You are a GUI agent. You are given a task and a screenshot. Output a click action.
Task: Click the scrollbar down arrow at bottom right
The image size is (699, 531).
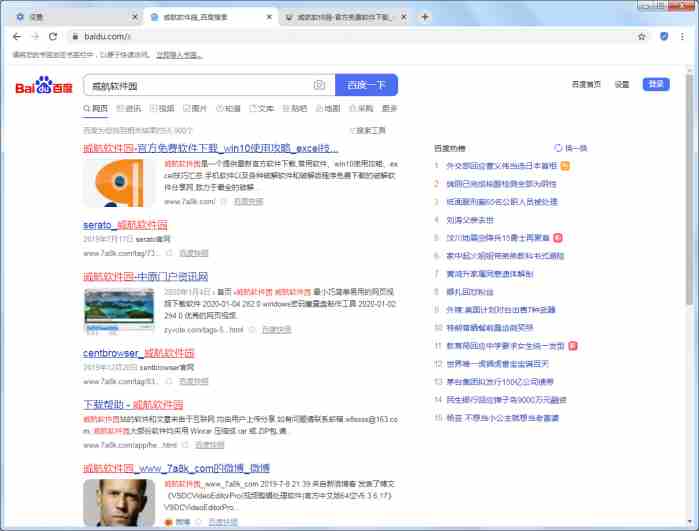pyautogui.click(x=690, y=522)
